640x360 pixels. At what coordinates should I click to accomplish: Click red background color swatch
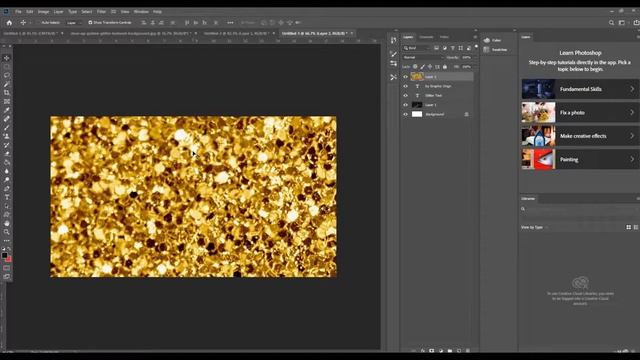pyautogui.click(x=9, y=259)
